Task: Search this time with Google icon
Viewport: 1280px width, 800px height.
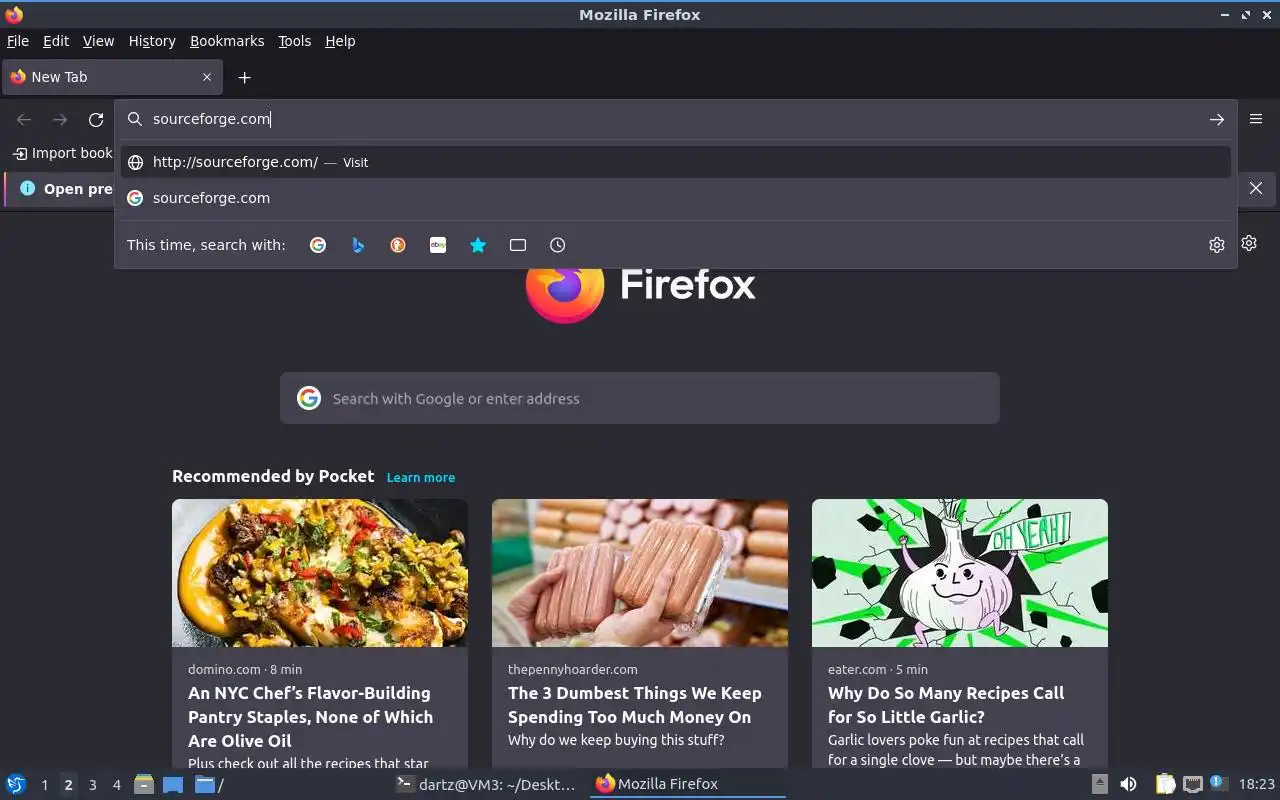Action: point(318,245)
